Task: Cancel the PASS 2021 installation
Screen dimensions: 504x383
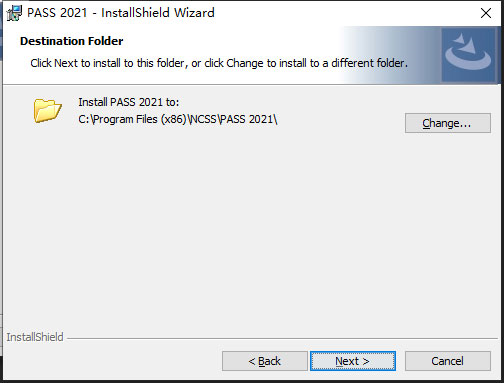Action: click(x=448, y=361)
